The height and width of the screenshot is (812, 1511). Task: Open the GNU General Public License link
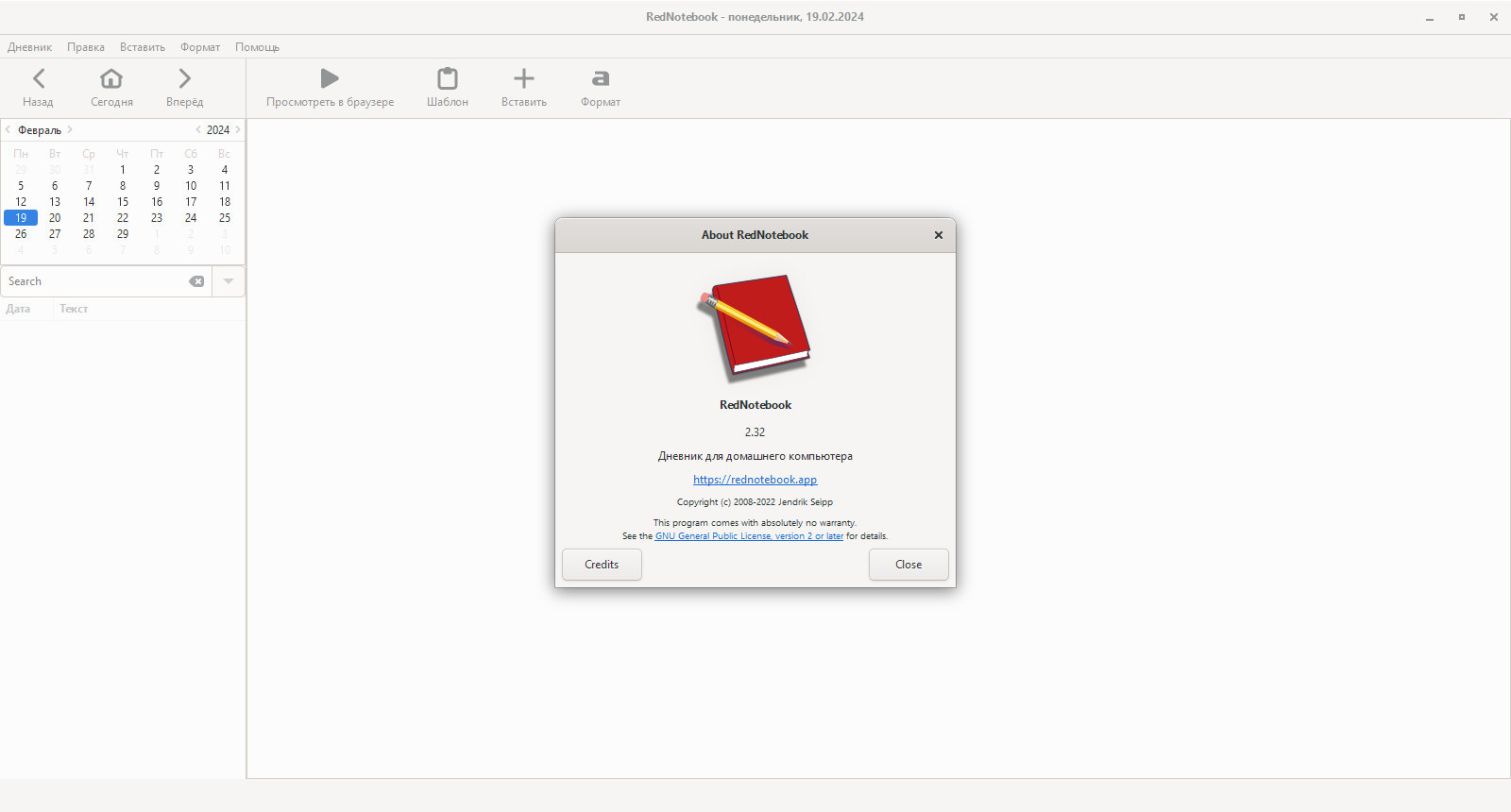tap(750, 536)
